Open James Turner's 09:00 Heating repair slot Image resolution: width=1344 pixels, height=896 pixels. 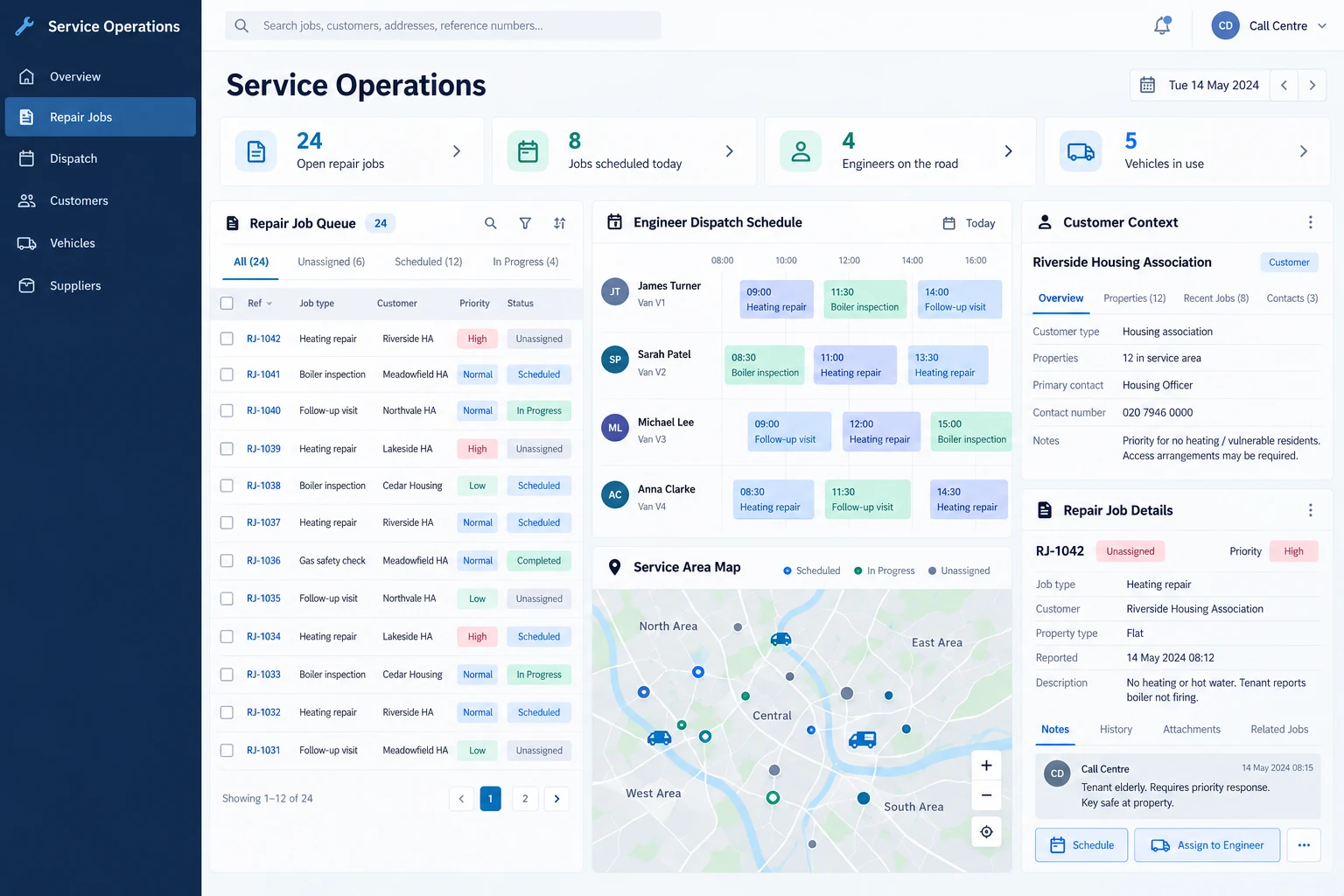pos(776,299)
